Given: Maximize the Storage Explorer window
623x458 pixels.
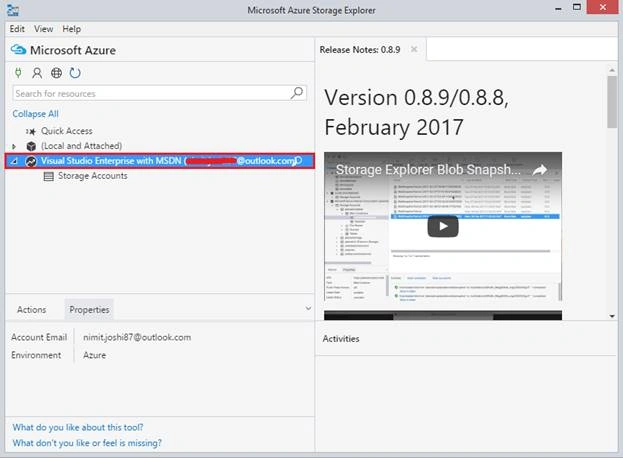Looking at the screenshot, I should (577, 8).
